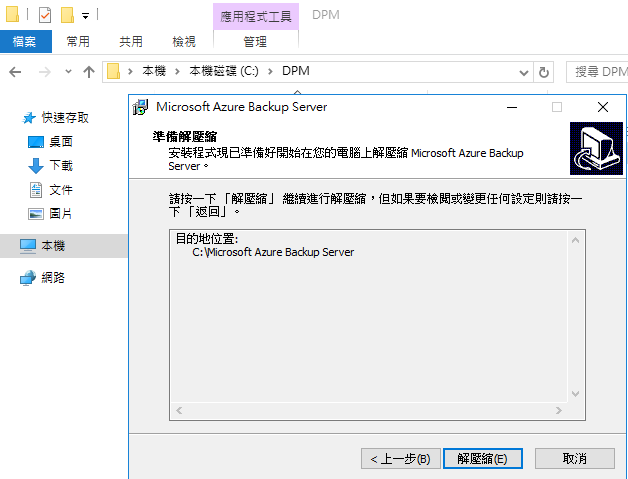Open 桌面 in the navigation pane
Viewport: 628px width, 479px height.
click(61, 141)
